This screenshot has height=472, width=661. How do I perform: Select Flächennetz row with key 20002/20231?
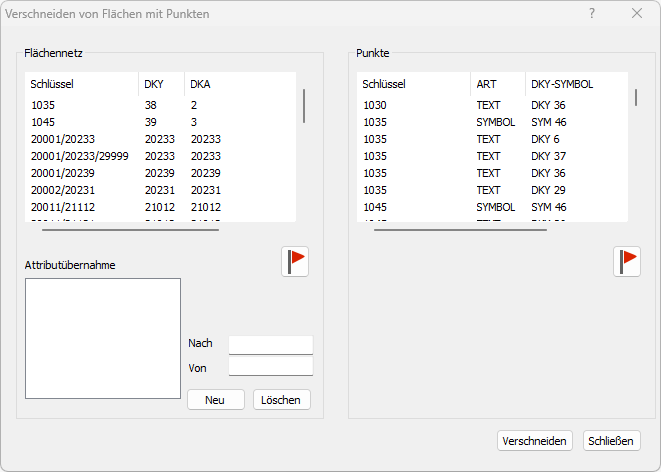coord(64,190)
